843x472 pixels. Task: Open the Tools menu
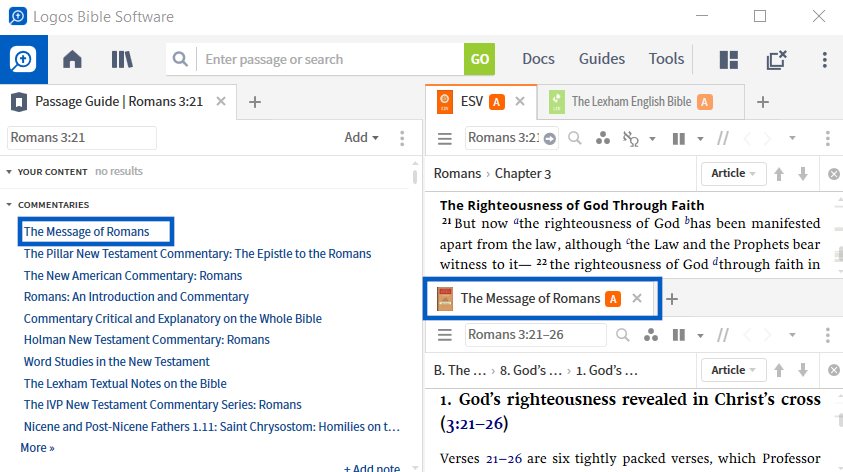(x=666, y=59)
